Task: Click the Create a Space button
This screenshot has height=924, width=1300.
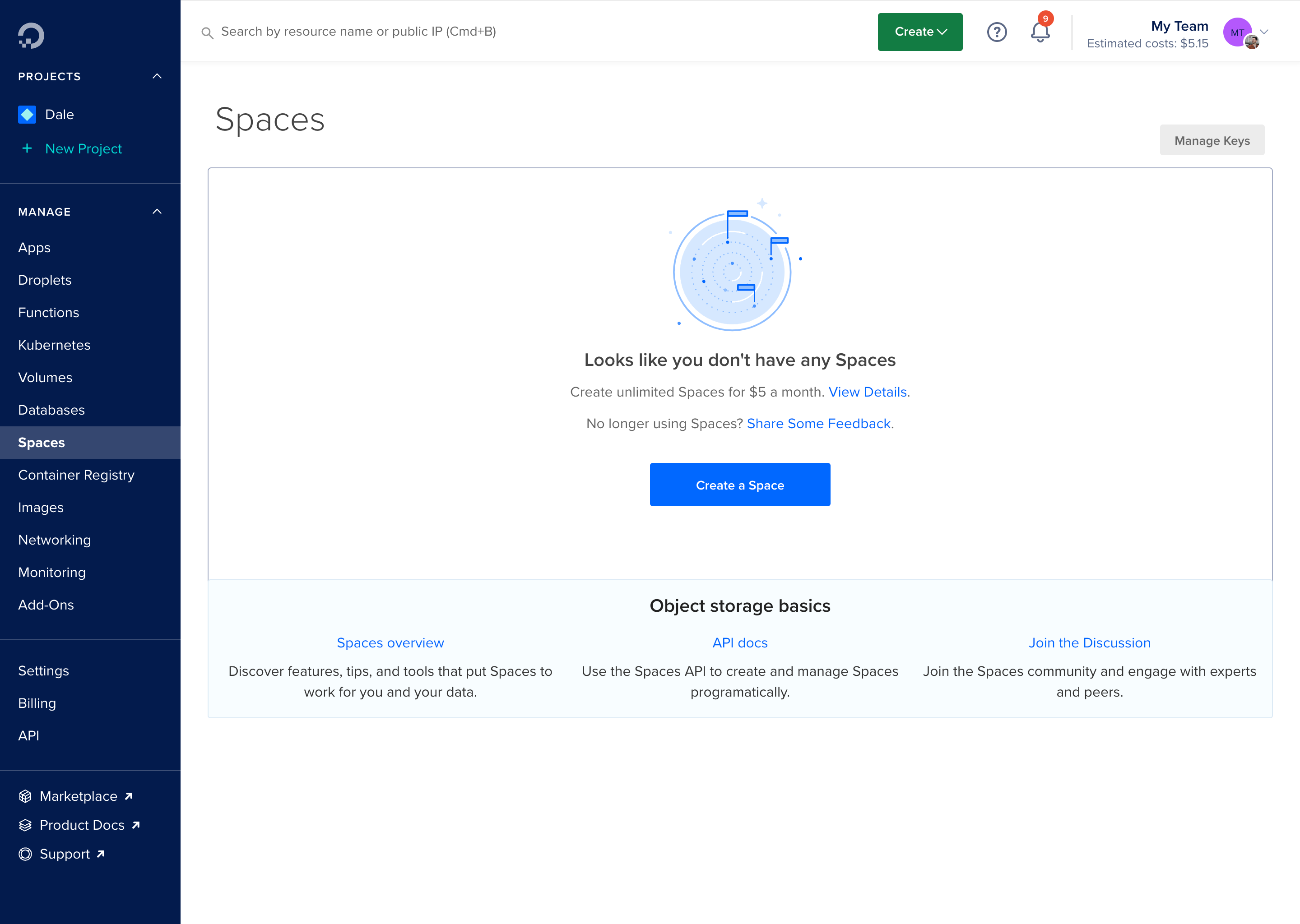Action: [739, 485]
